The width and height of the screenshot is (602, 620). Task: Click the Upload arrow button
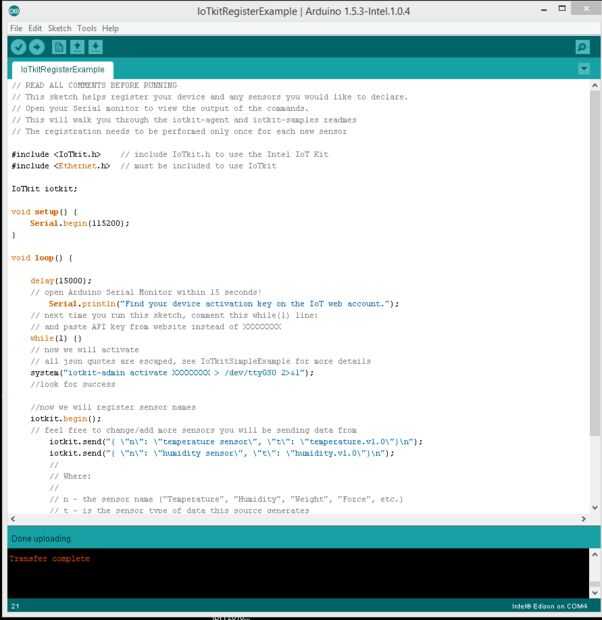click(x=36, y=47)
